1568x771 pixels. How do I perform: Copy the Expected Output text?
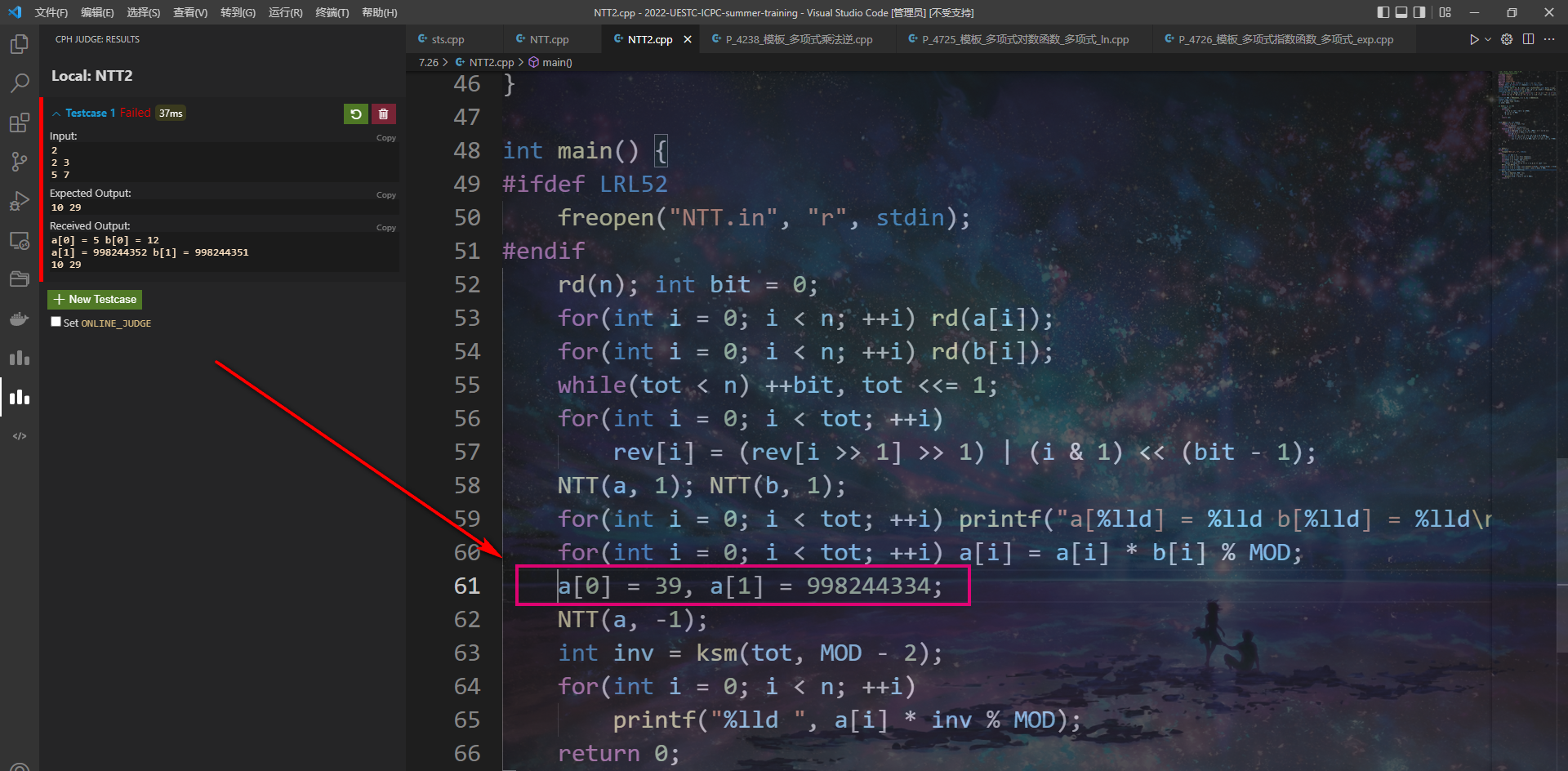385,195
